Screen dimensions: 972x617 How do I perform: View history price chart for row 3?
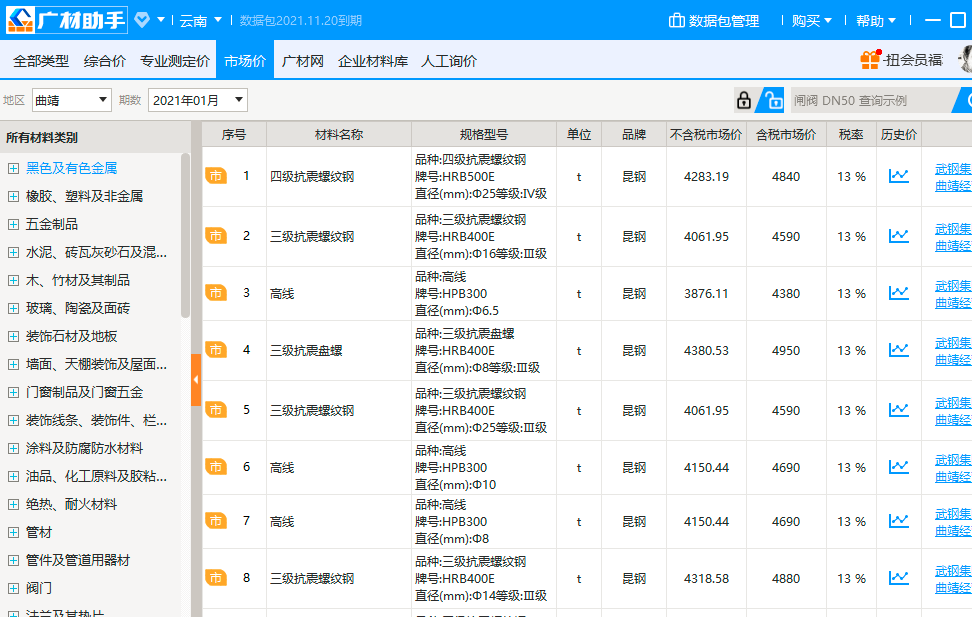898,293
